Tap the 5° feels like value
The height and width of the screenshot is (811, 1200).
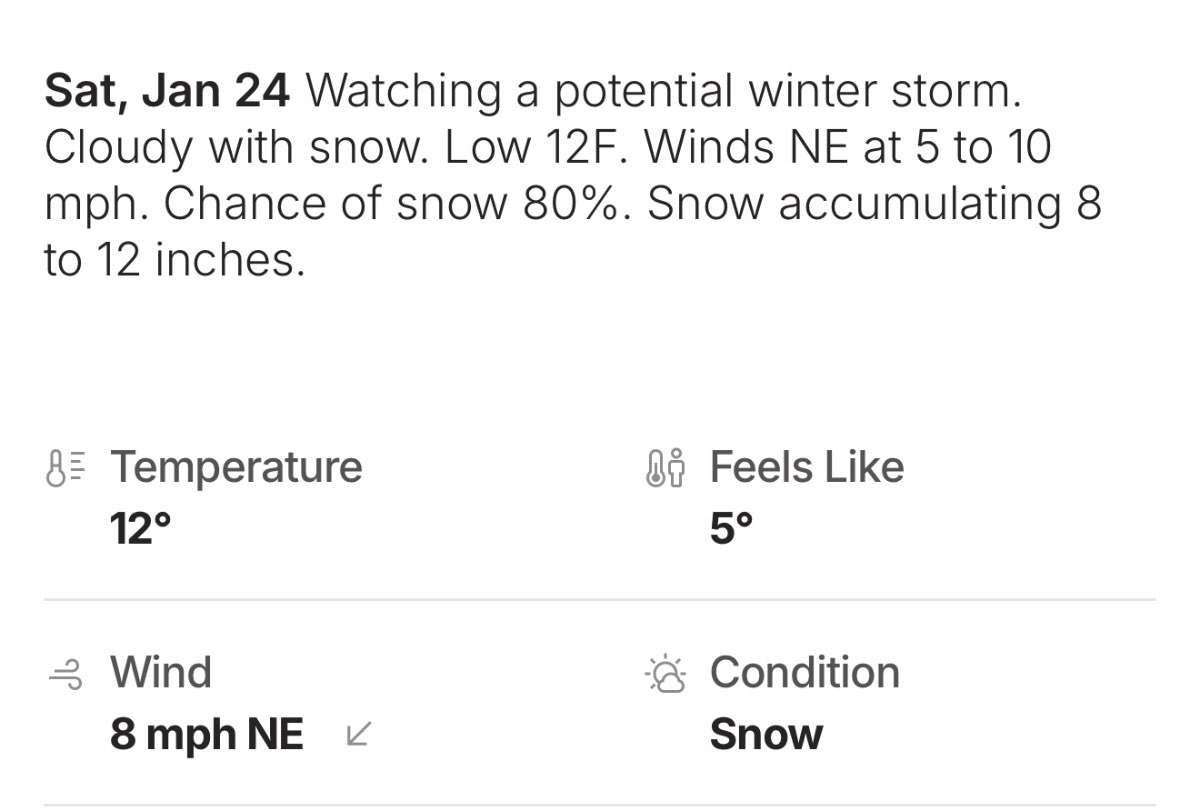pos(731,528)
